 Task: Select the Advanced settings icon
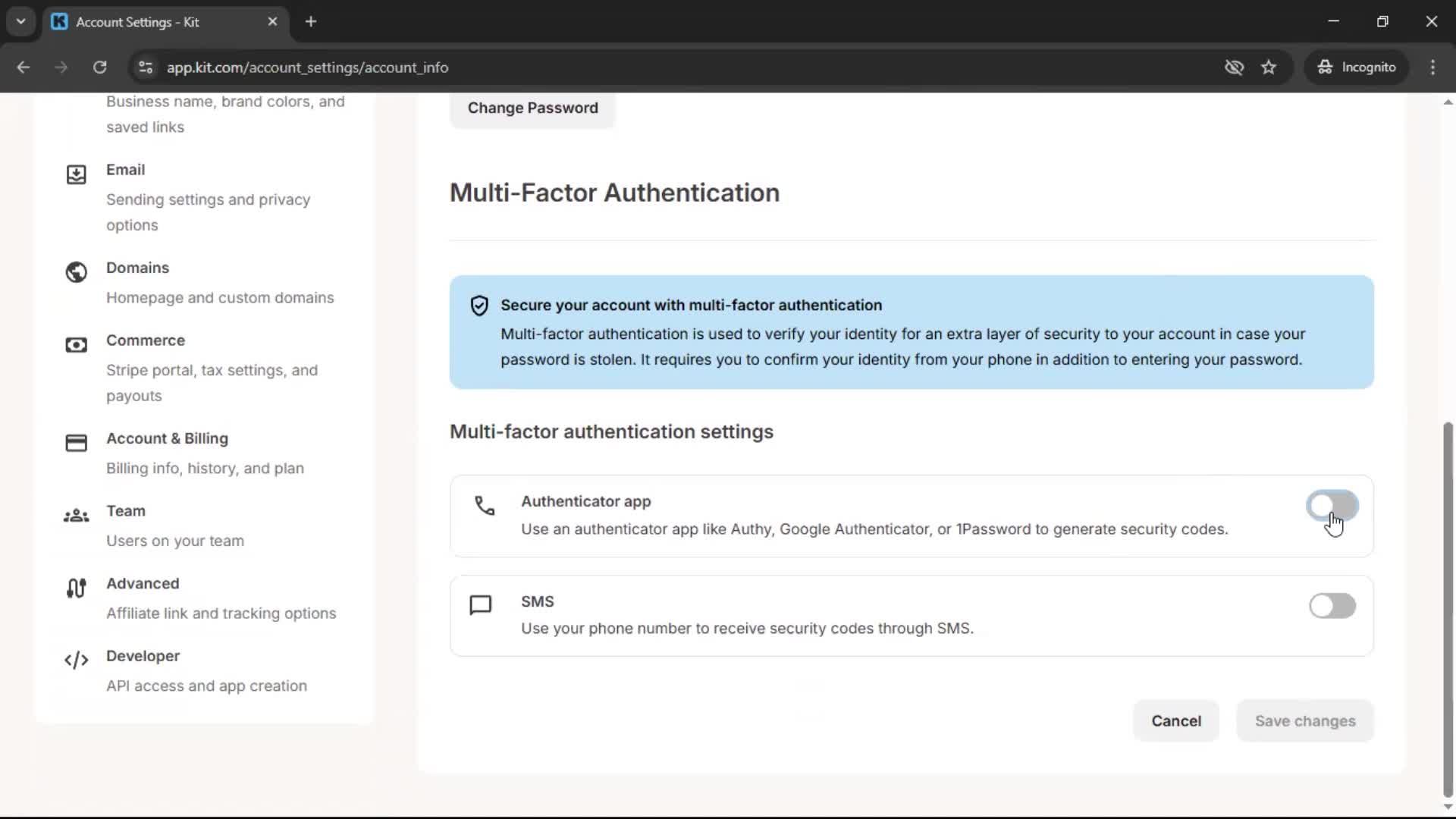pyautogui.click(x=76, y=588)
